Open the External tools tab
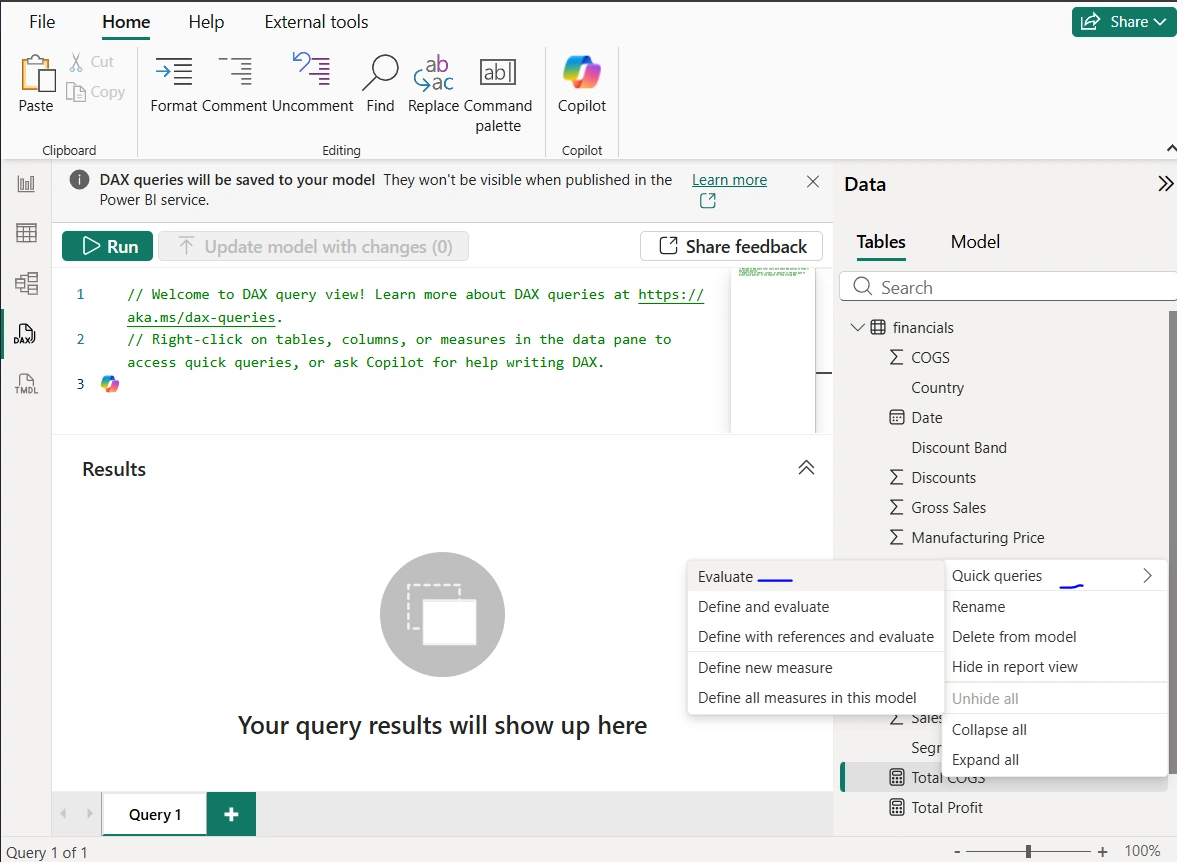Screen dimensions: 1177x862 pos(316,22)
